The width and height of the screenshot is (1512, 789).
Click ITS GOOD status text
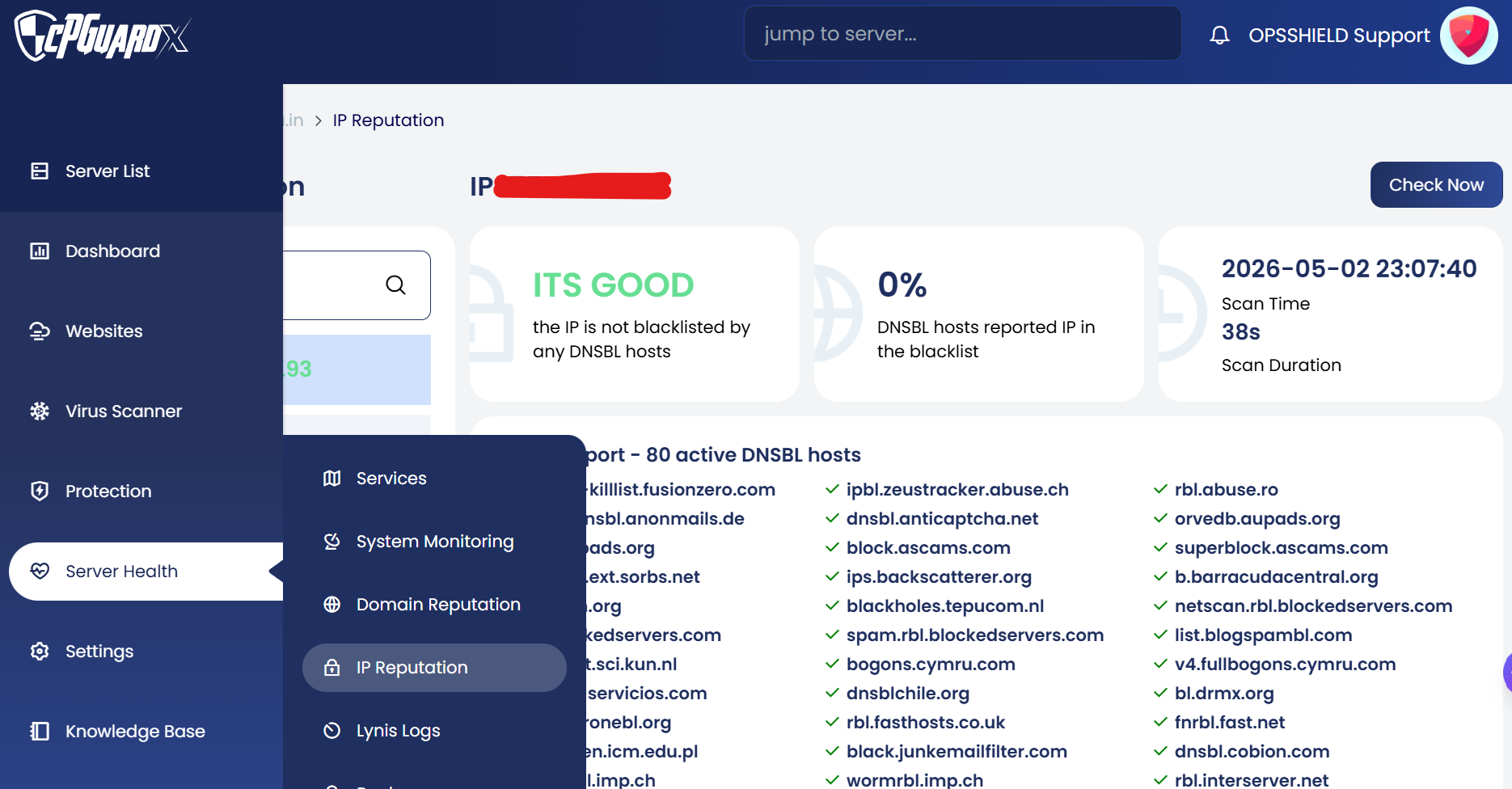(x=613, y=285)
